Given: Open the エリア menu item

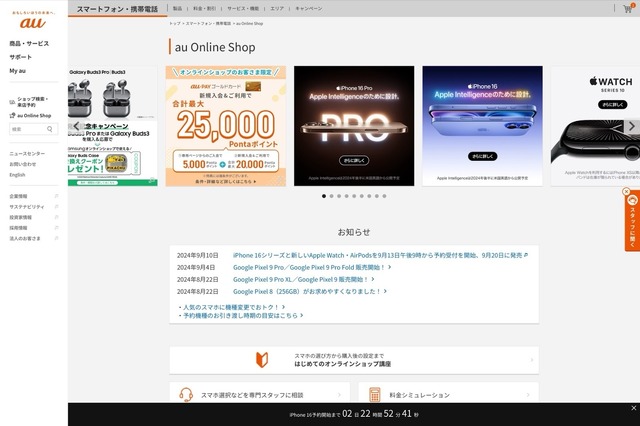Looking at the screenshot, I should (x=277, y=9).
